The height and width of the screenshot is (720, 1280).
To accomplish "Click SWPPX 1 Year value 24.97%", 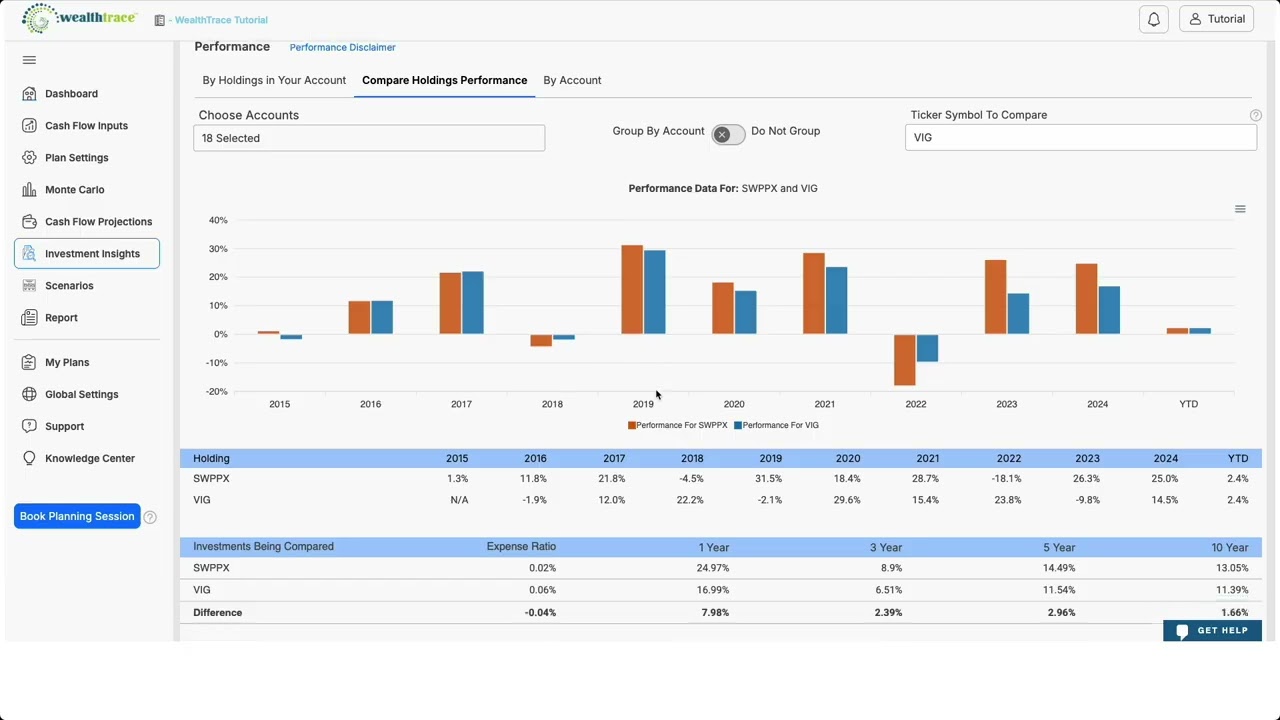I will (x=713, y=568).
